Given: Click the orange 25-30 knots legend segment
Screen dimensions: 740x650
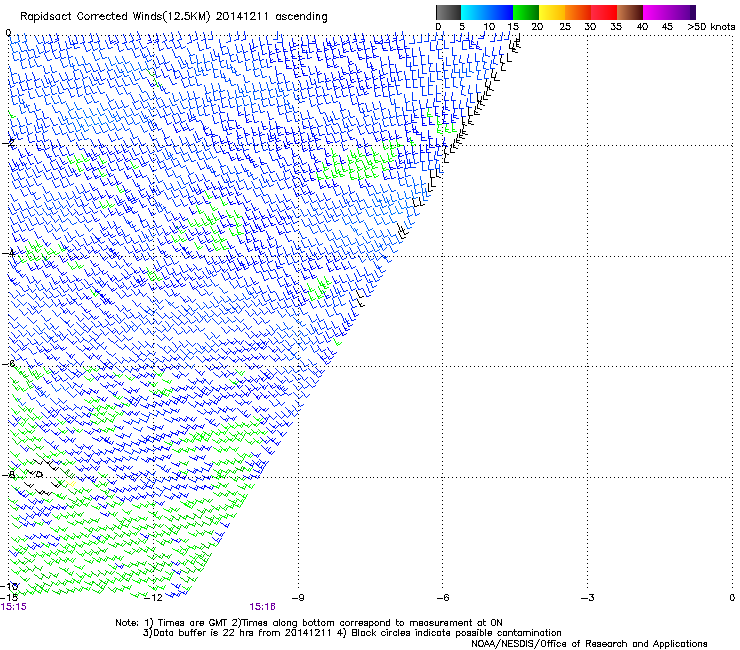Looking at the screenshot, I should [x=578, y=12].
